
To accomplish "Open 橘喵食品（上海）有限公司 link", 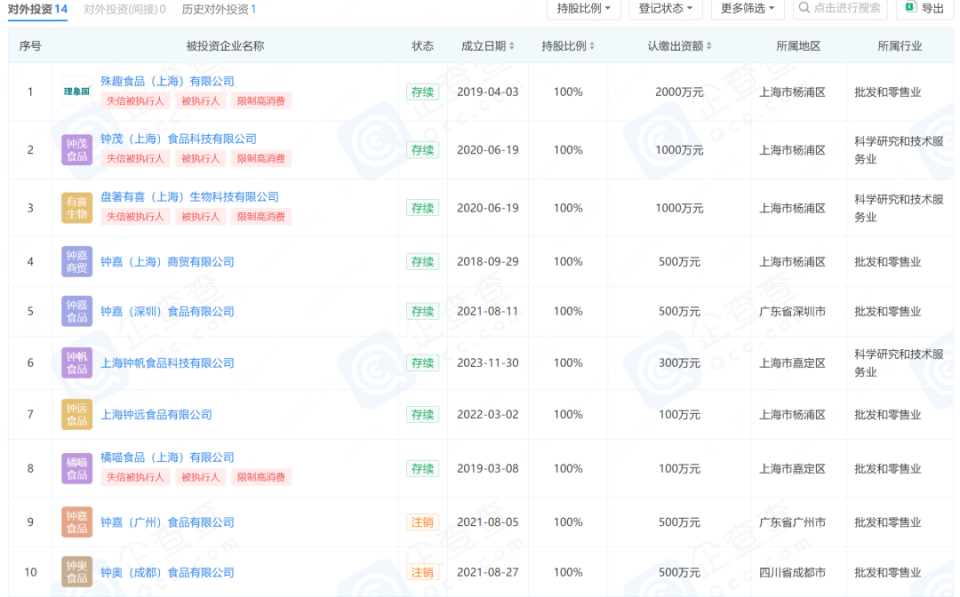I will coord(167,457).
